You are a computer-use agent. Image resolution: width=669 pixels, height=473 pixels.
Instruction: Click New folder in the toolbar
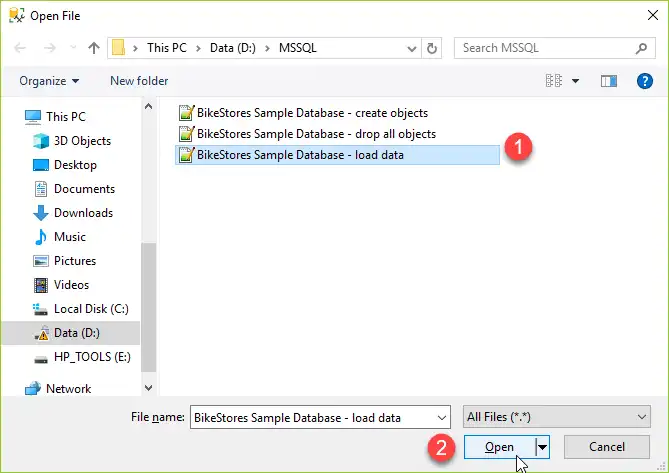point(139,81)
